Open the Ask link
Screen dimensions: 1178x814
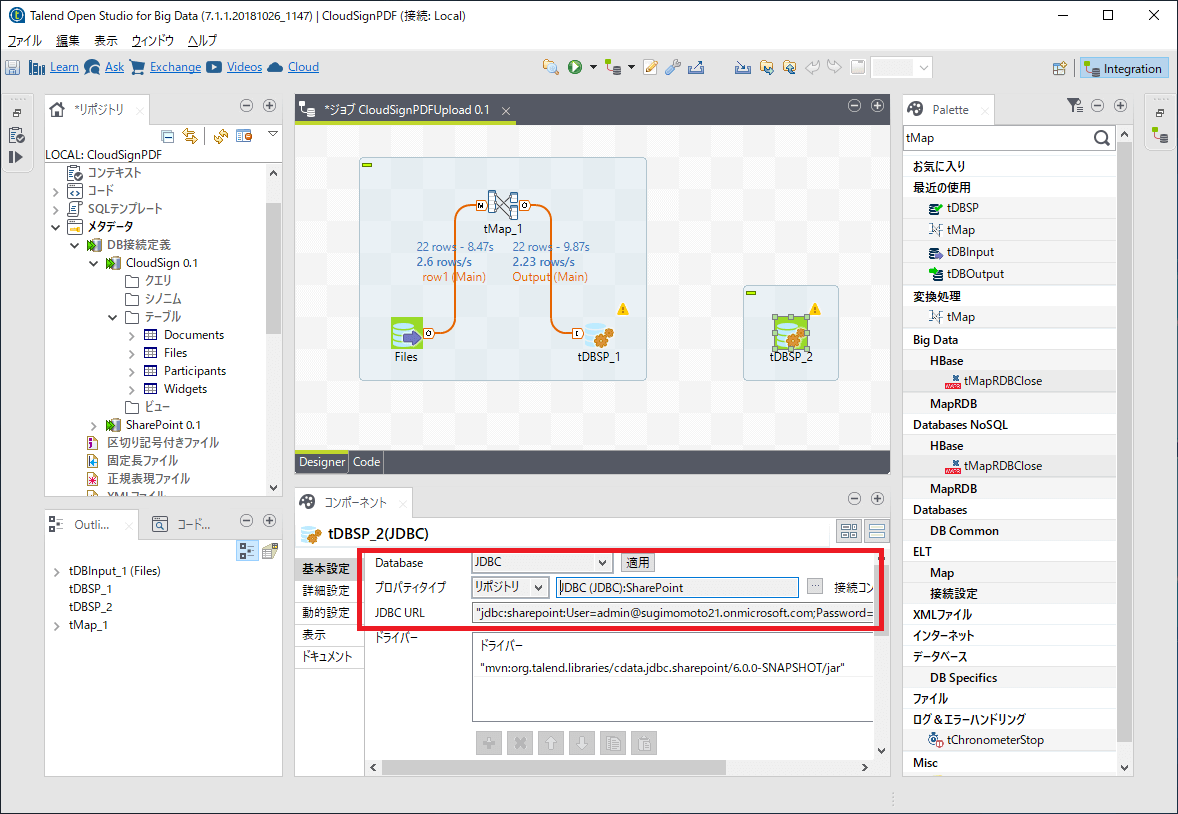[114, 67]
